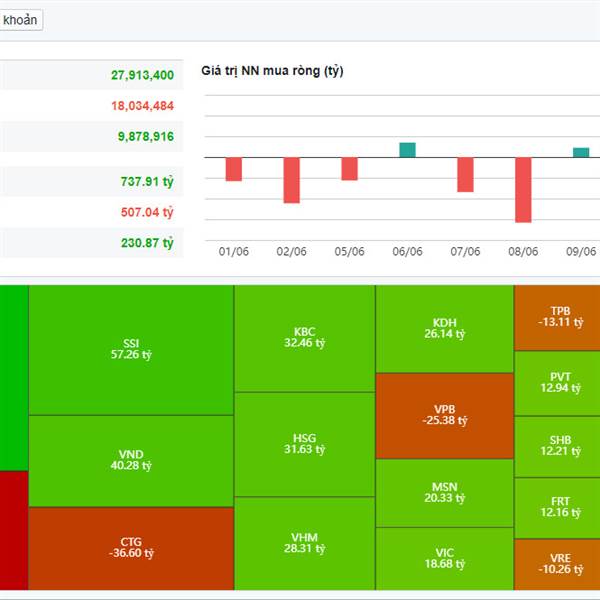Click the value 18,034,484
The image size is (600, 600).
click(142, 106)
